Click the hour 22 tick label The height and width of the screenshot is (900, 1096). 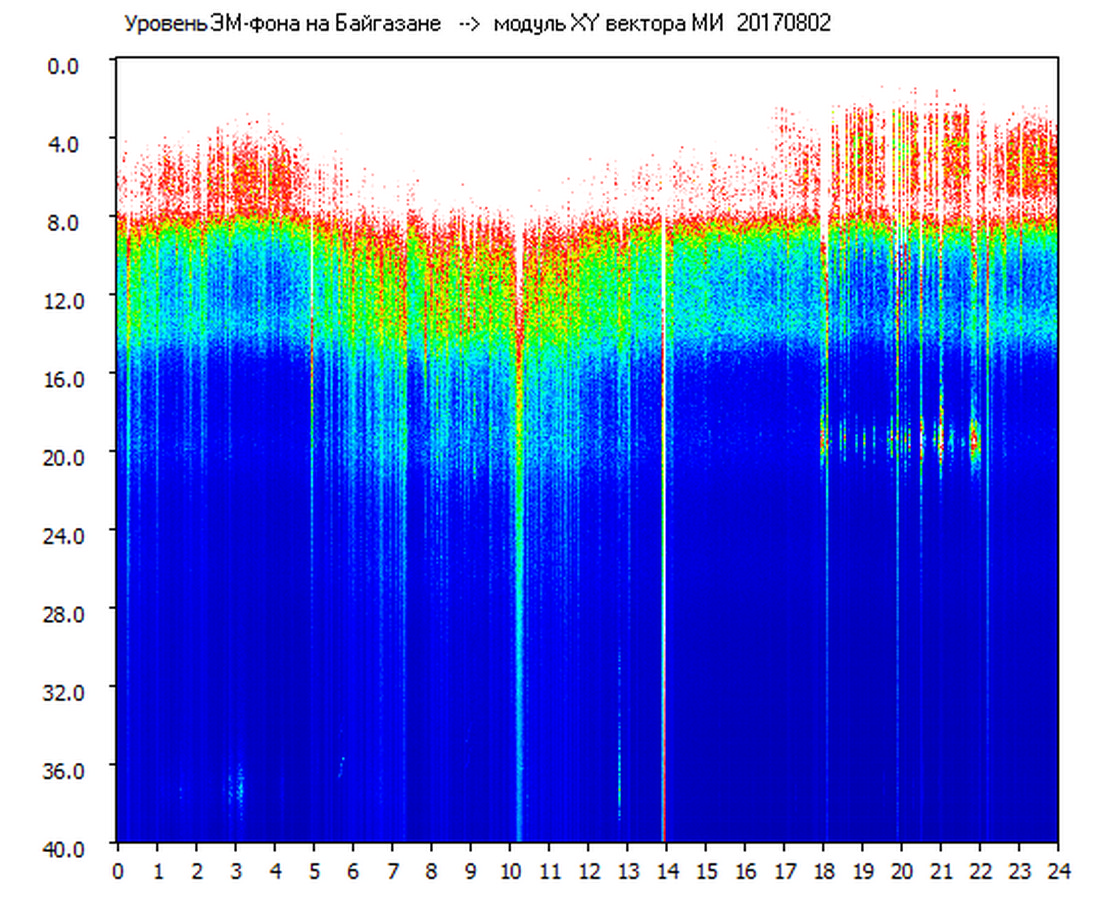coord(980,870)
